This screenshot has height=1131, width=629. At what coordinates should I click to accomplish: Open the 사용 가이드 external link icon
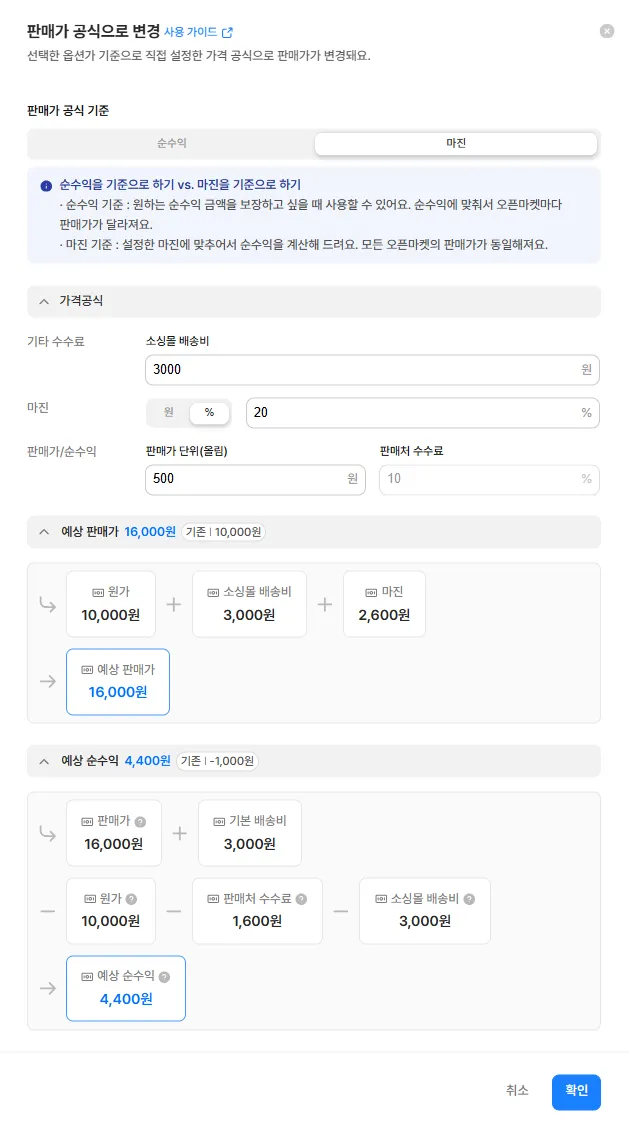point(227,32)
